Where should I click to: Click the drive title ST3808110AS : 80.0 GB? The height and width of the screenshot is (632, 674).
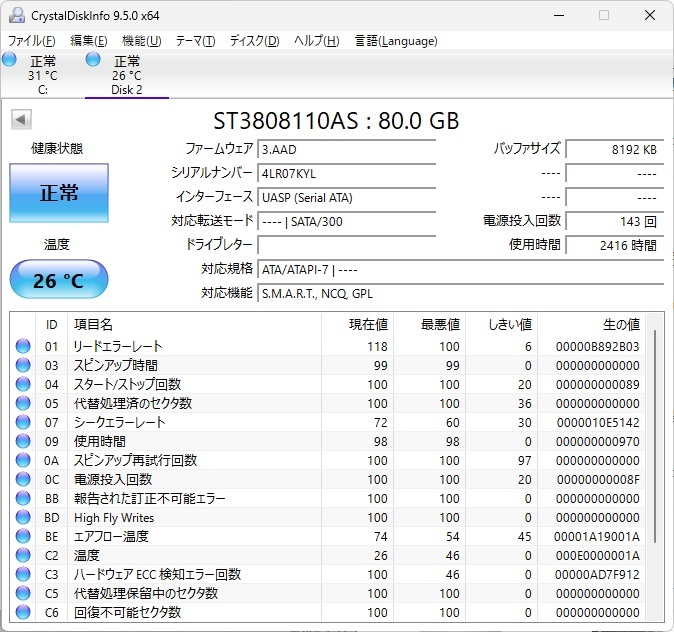[336, 121]
